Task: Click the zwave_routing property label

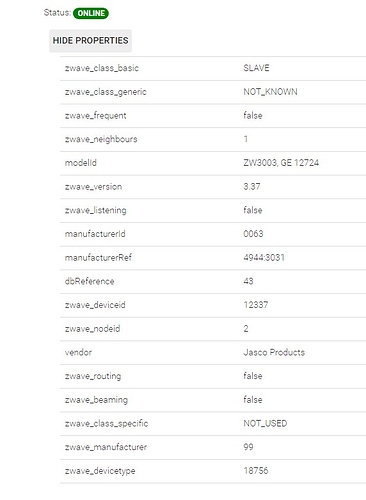Action: tap(93, 376)
